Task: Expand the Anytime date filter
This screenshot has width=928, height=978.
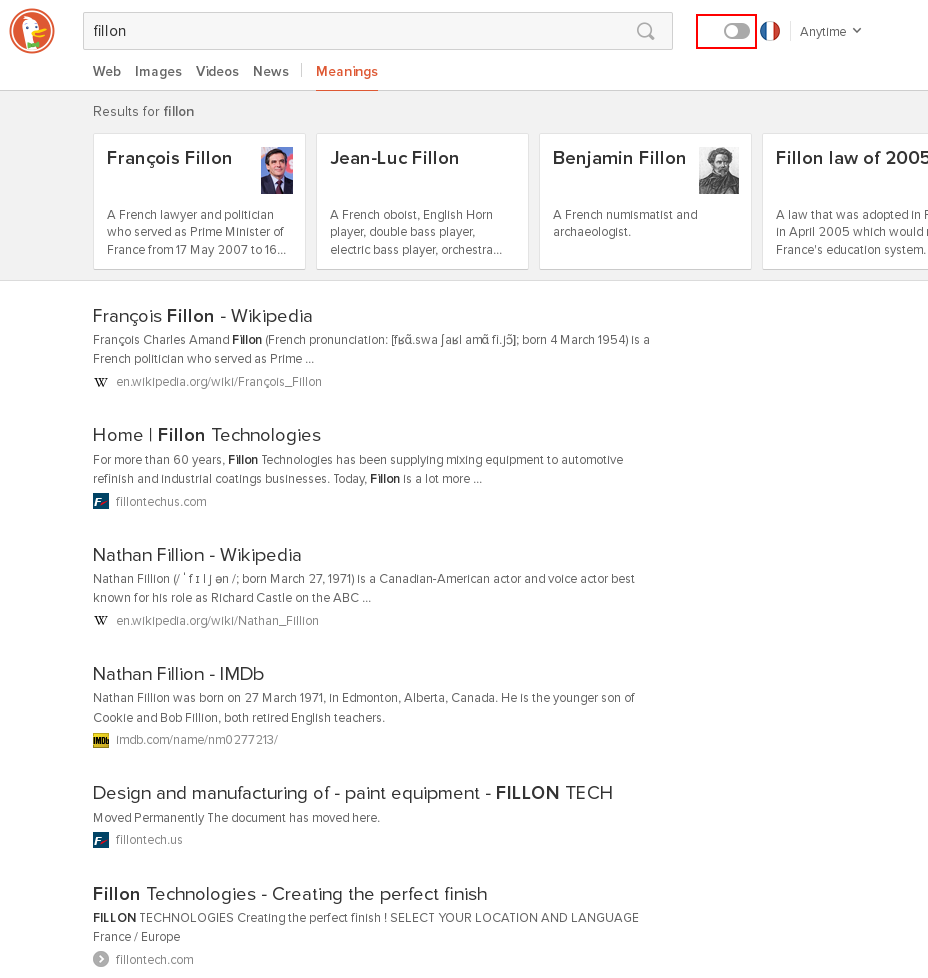Action: (830, 31)
